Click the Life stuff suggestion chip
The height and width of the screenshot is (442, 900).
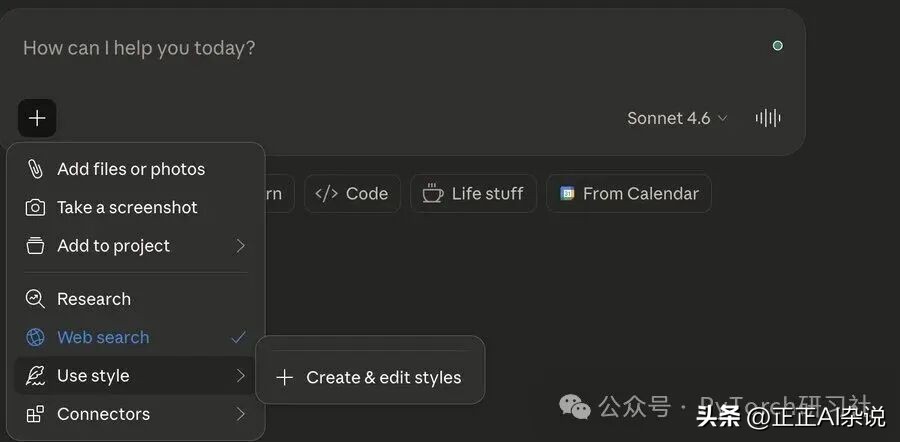click(x=473, y=194)
